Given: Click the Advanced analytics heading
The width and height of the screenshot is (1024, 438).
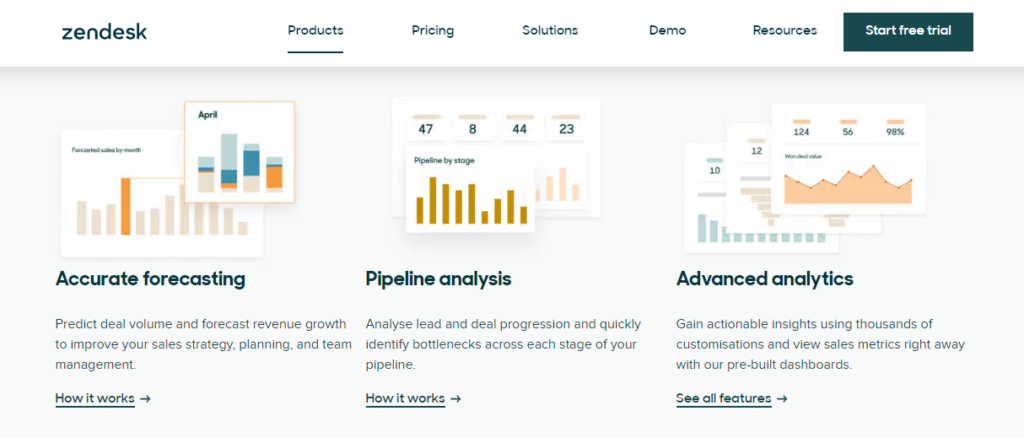Looking at the screenshot, I should click(764, 279).
